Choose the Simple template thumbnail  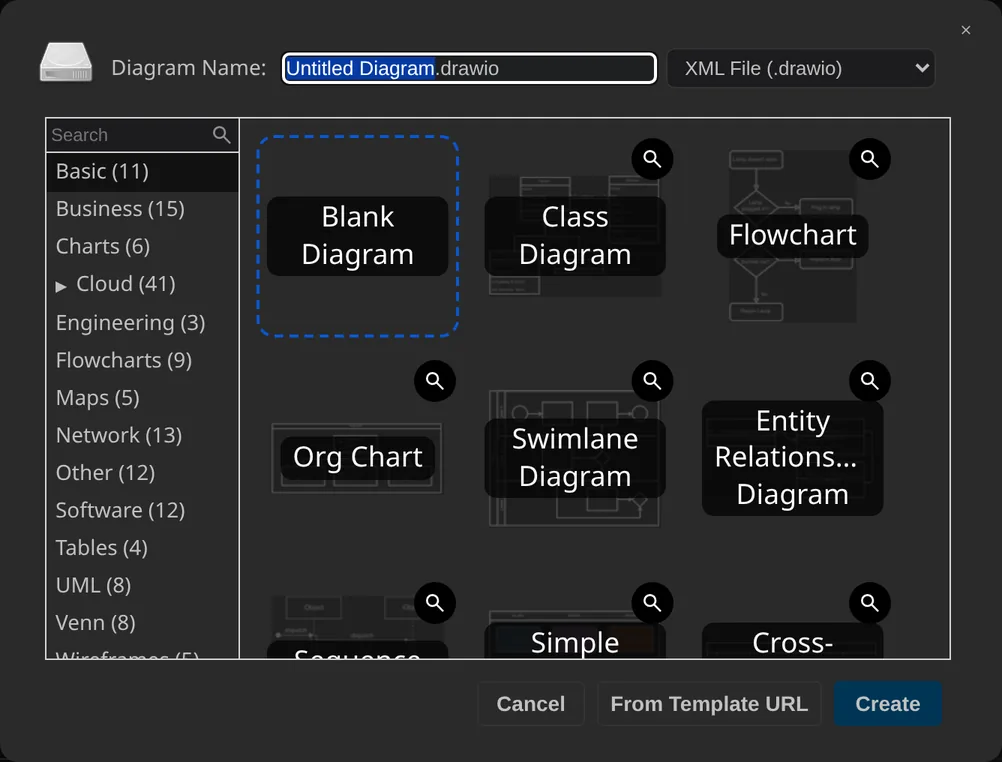(575, 635)
